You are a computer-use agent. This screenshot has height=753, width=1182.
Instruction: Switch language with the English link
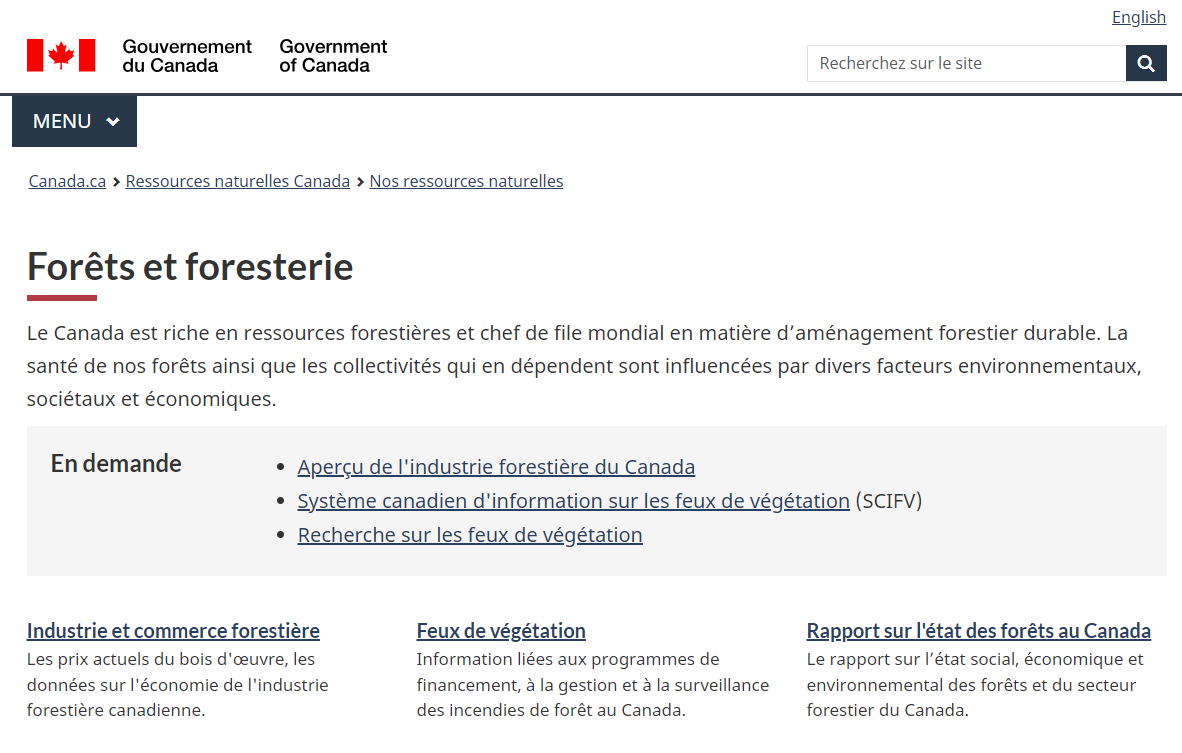1138,17
